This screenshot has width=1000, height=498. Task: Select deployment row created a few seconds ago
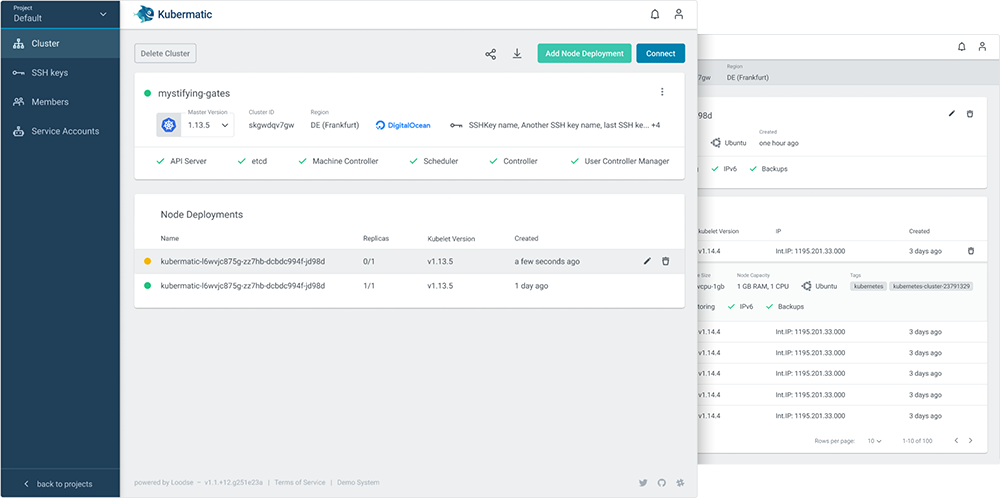tap(409, 261)
